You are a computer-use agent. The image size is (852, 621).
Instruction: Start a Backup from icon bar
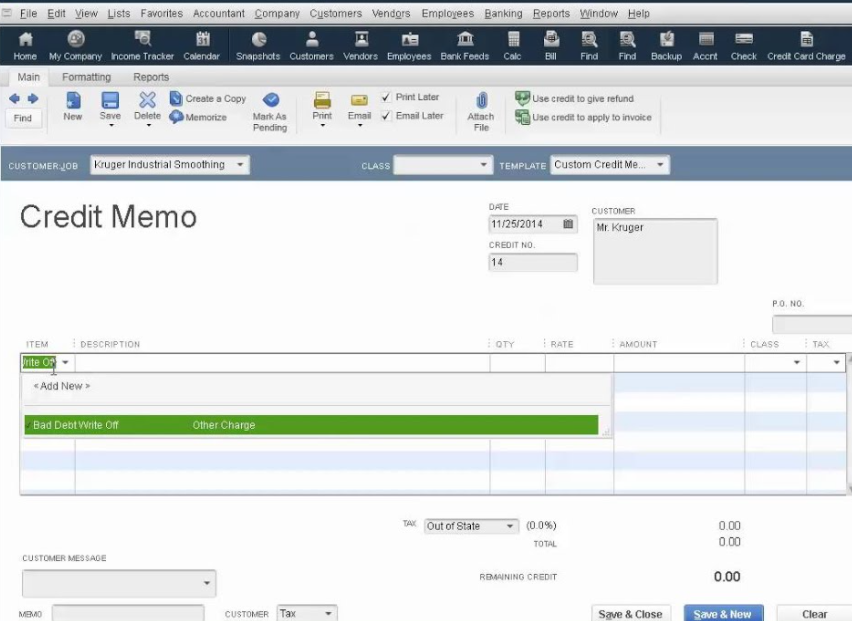(x=666, y=46)
